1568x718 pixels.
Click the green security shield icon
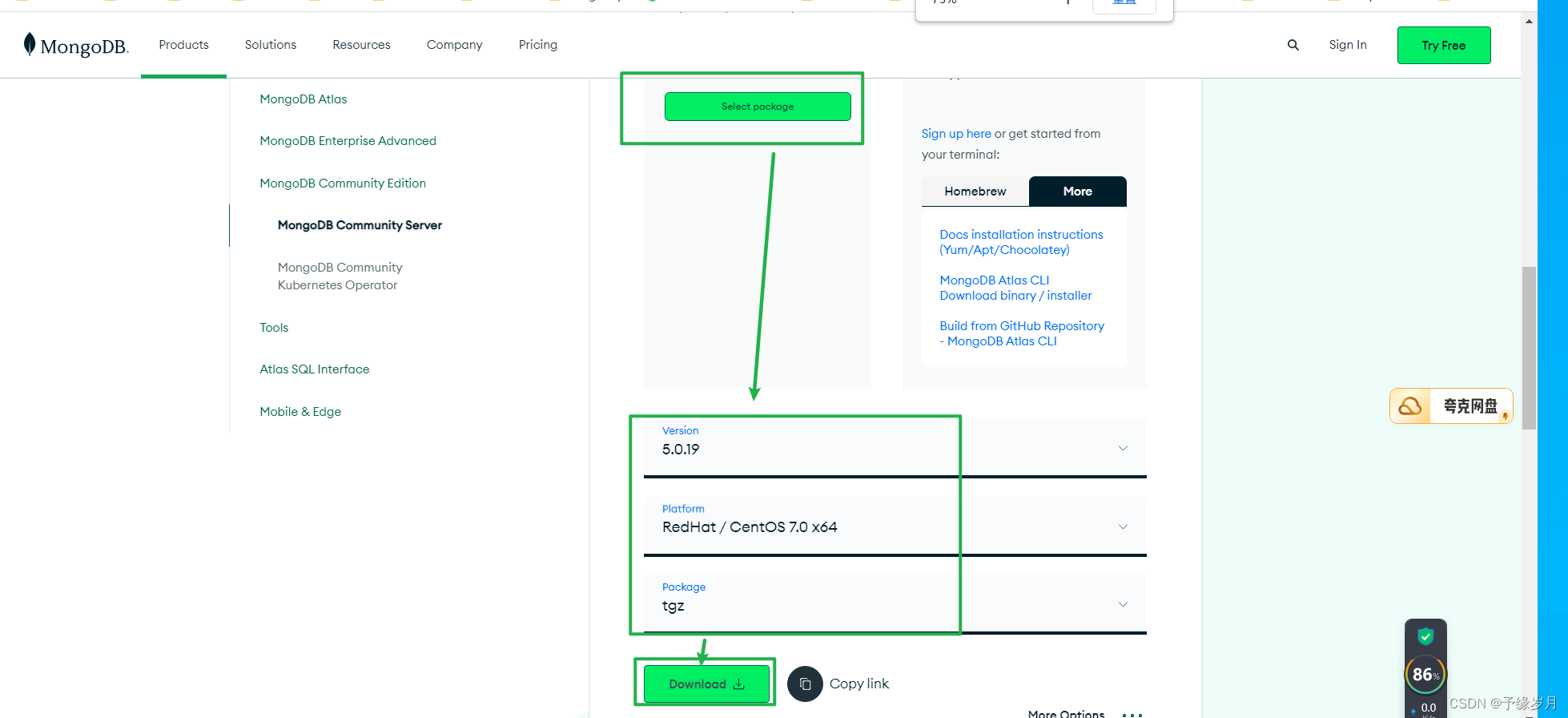point(1425,637)
